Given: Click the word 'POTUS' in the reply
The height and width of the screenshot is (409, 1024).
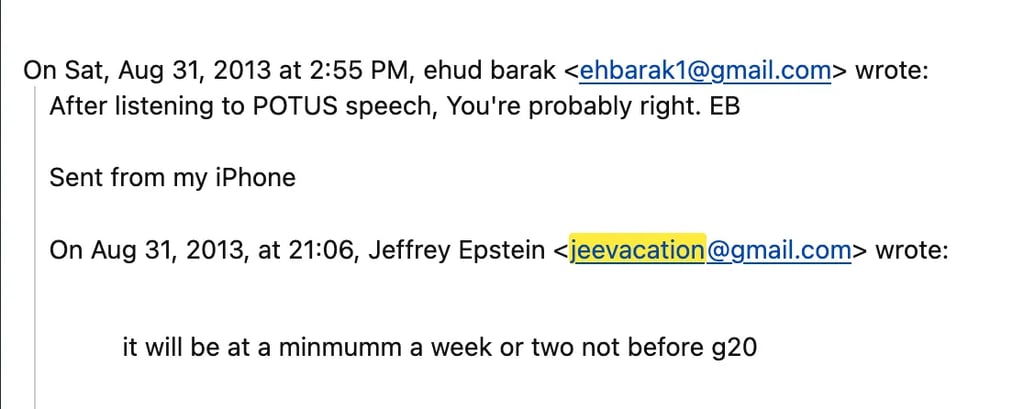Looking at the screenshot, I should coord(274,105).
